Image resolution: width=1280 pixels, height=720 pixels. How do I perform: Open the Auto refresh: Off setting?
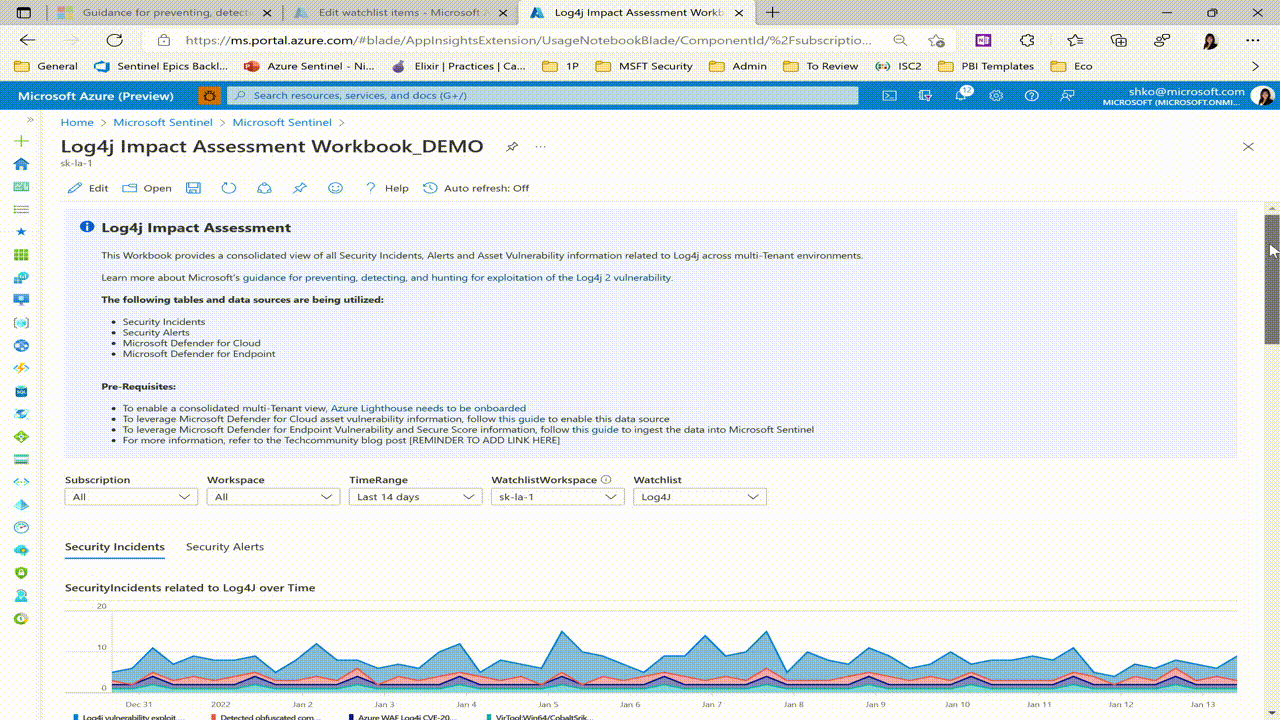click(x=476, y=188)
